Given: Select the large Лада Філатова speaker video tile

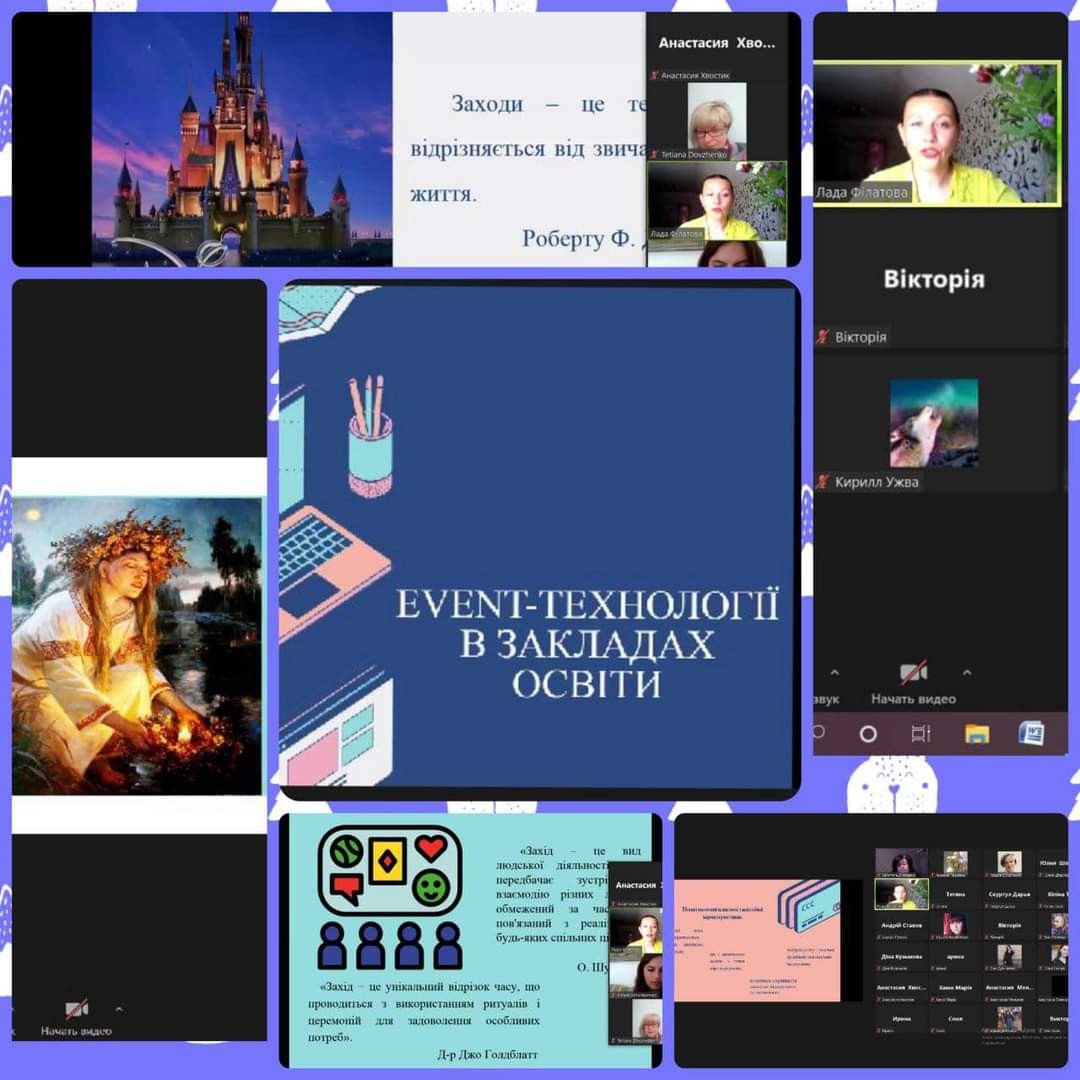Looking at the screenshot, I should [937, 134].
